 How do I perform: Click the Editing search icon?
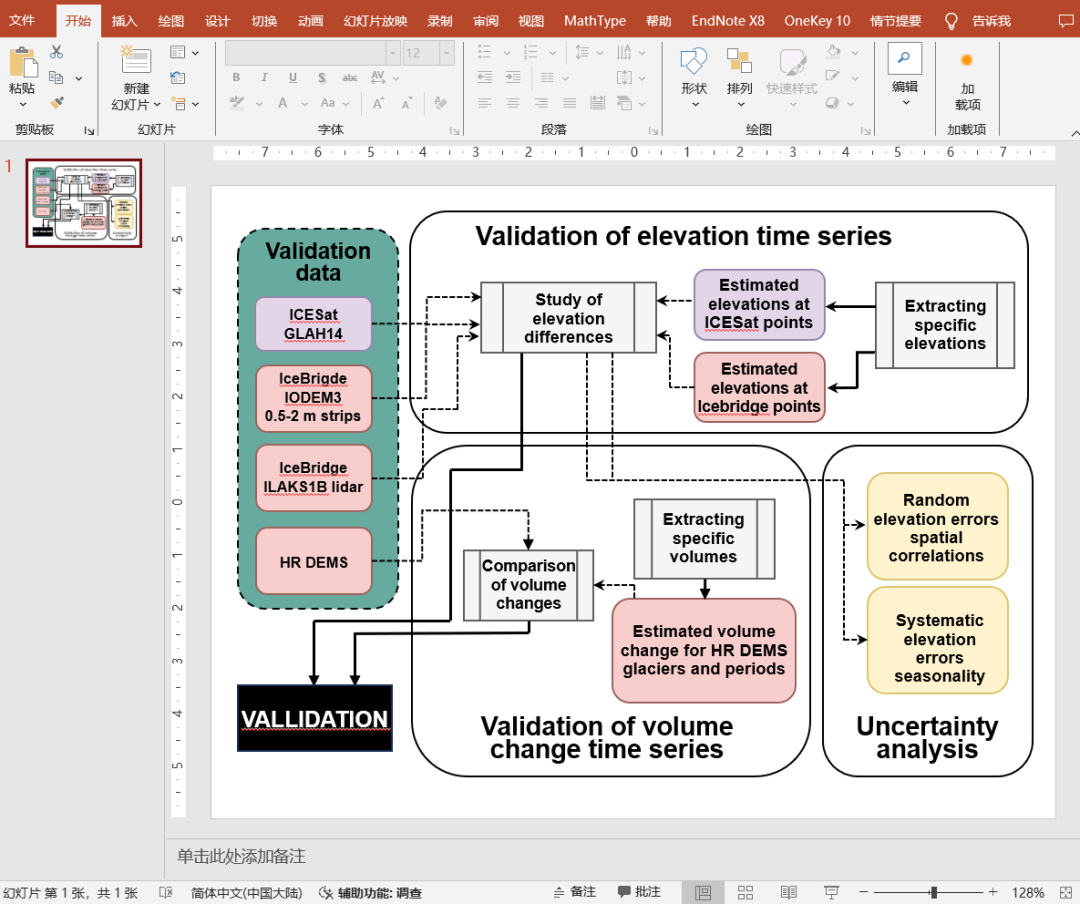[x=904, y=59]
